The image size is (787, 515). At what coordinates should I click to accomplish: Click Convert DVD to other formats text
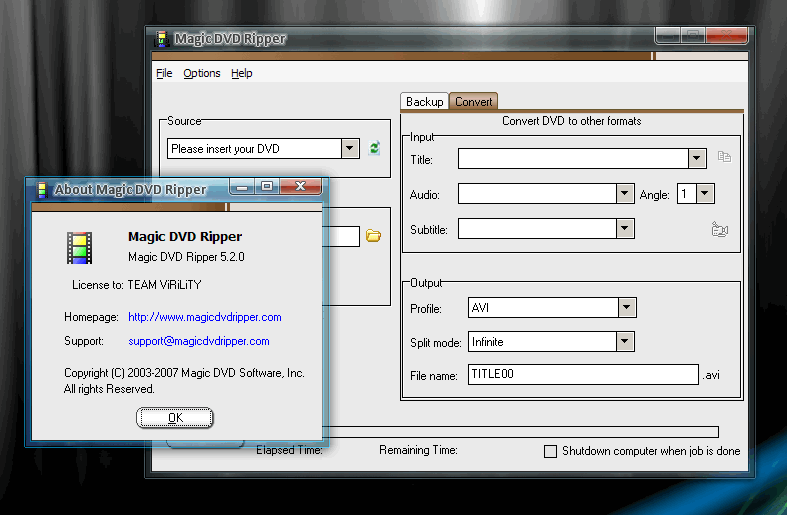tap(572, 121)
